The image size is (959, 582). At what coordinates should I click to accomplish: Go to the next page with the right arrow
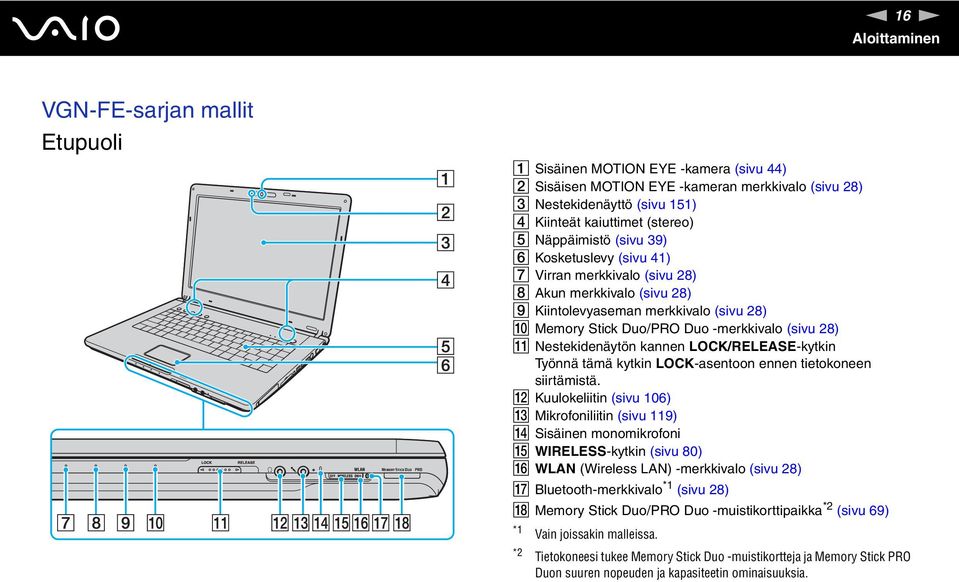[x=928, y=15]
